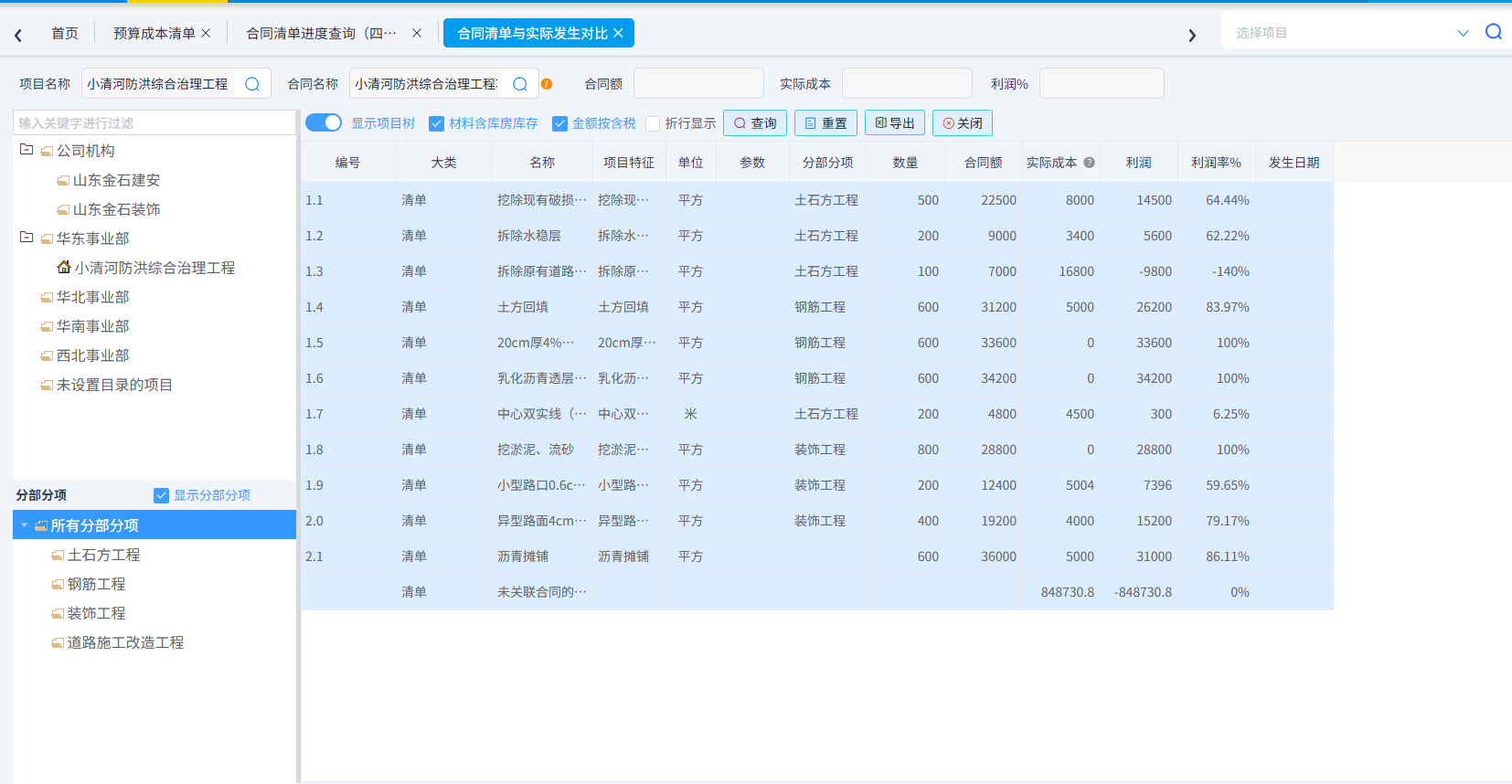Switch to the 首页 tab
This screenshot has height=784, width=1512.
tap(65, 33)
